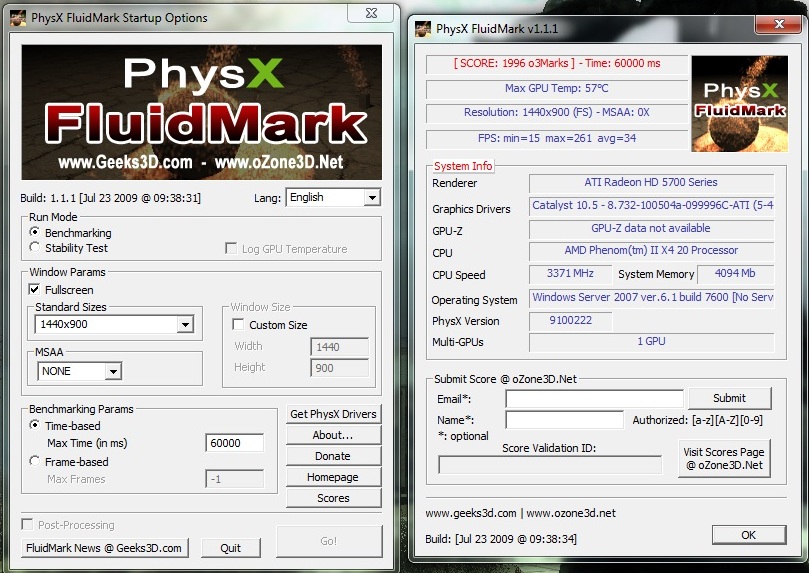Select Frame-based benchmarking option
This screenshot has height=573, width=809.
pos(36,462)
